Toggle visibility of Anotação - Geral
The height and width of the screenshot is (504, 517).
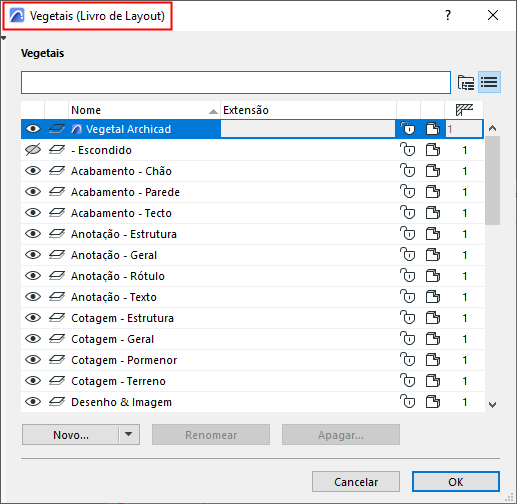[33, 255]
